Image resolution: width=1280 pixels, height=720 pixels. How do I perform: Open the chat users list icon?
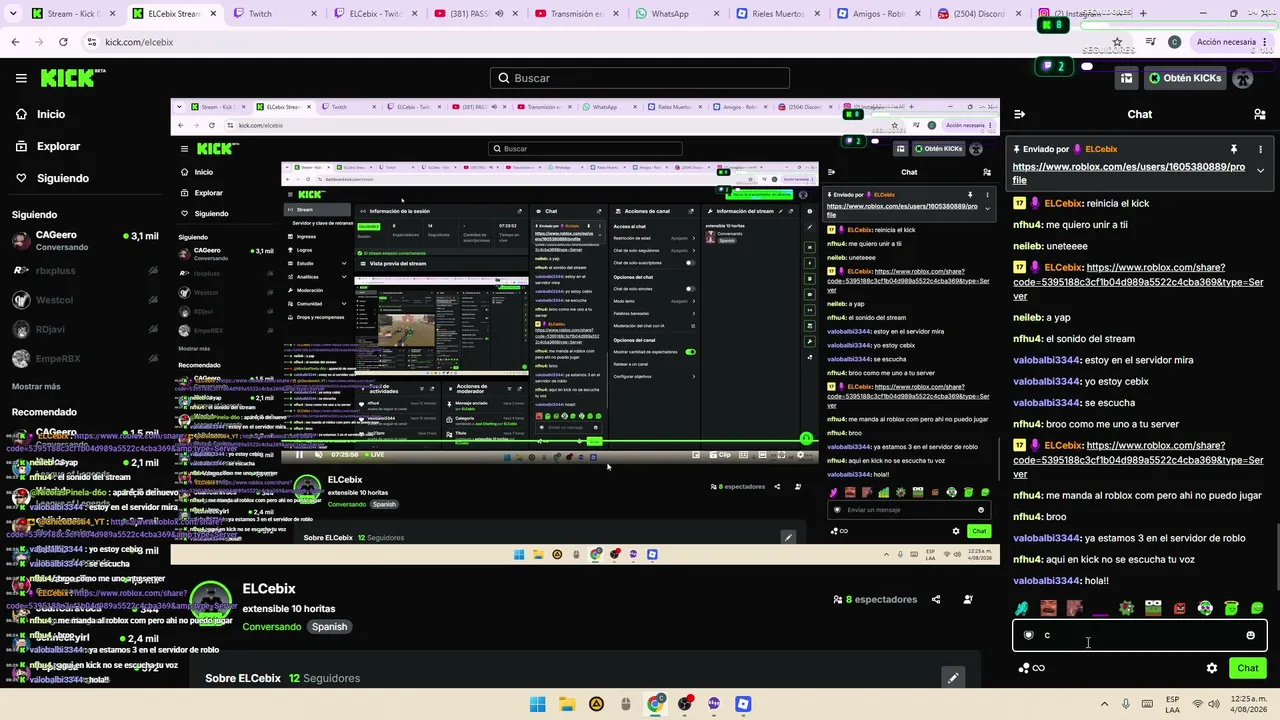1260,114
